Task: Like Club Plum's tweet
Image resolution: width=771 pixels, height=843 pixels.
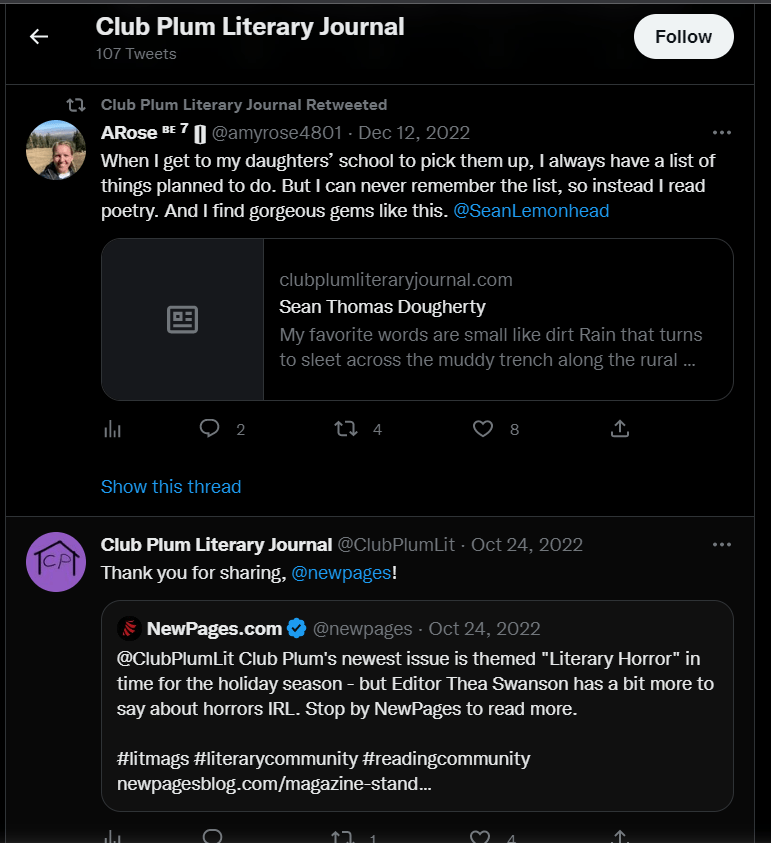Action: pos(480,836)
